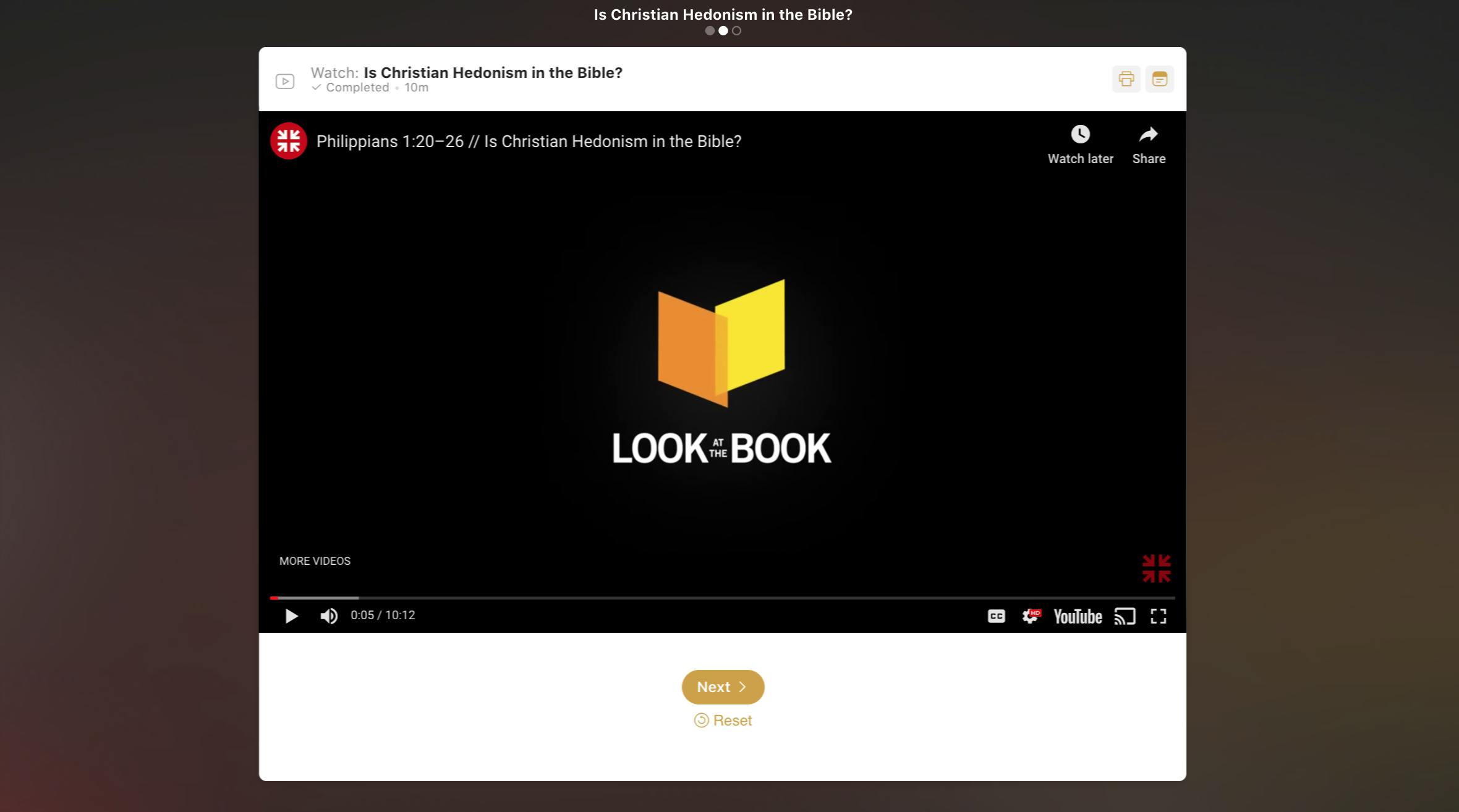This screenshot has height=812, width=1459.
Task: Play the video with the play button
Action: (291, 616)
